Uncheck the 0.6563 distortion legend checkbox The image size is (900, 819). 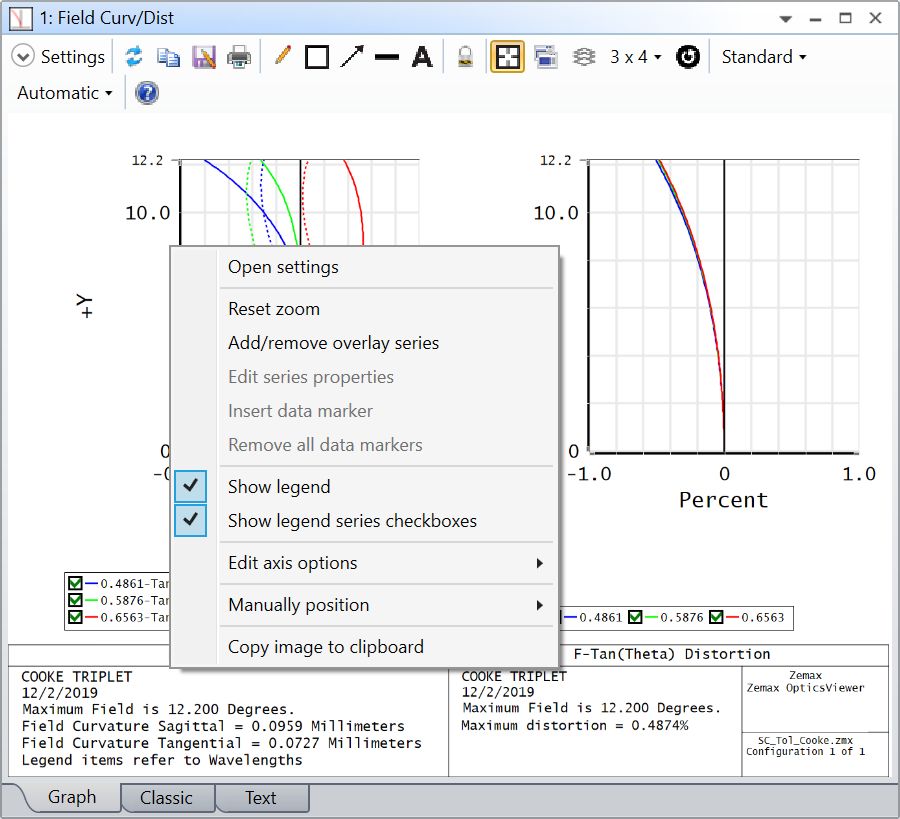click(716, 618)
